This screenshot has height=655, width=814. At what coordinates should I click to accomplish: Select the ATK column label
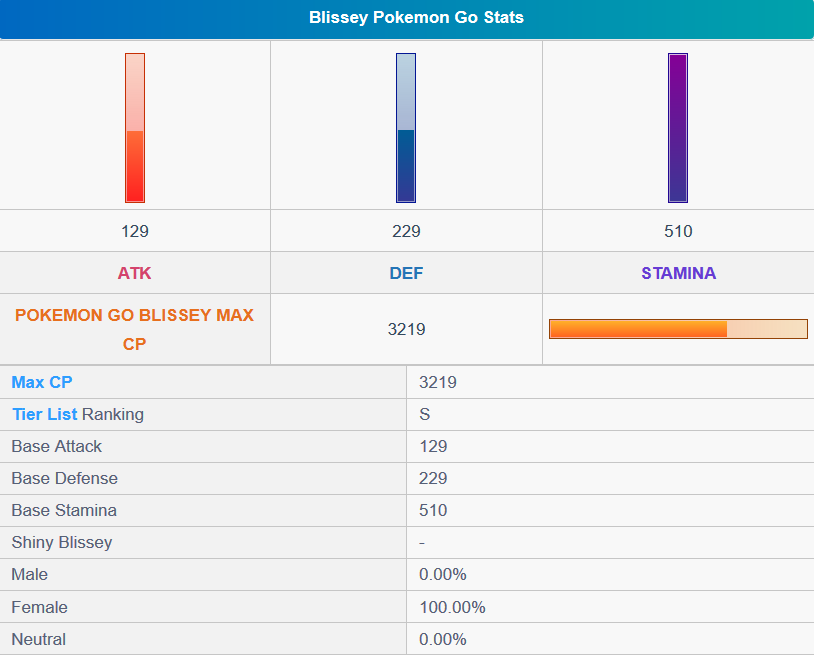(x=134, y=273)
